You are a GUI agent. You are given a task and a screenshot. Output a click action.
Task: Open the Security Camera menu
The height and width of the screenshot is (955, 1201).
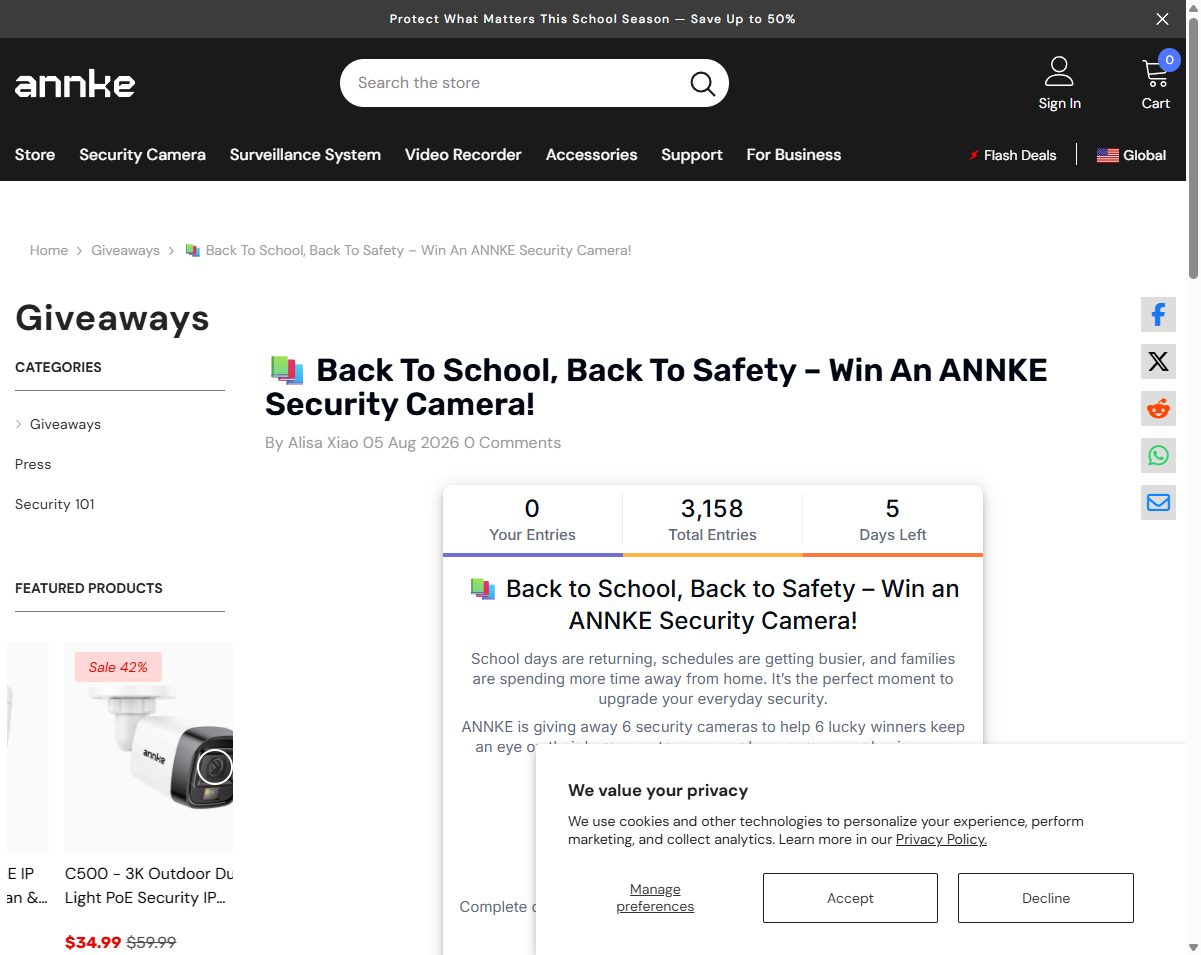pyautogui.click(x=142, y=155)
